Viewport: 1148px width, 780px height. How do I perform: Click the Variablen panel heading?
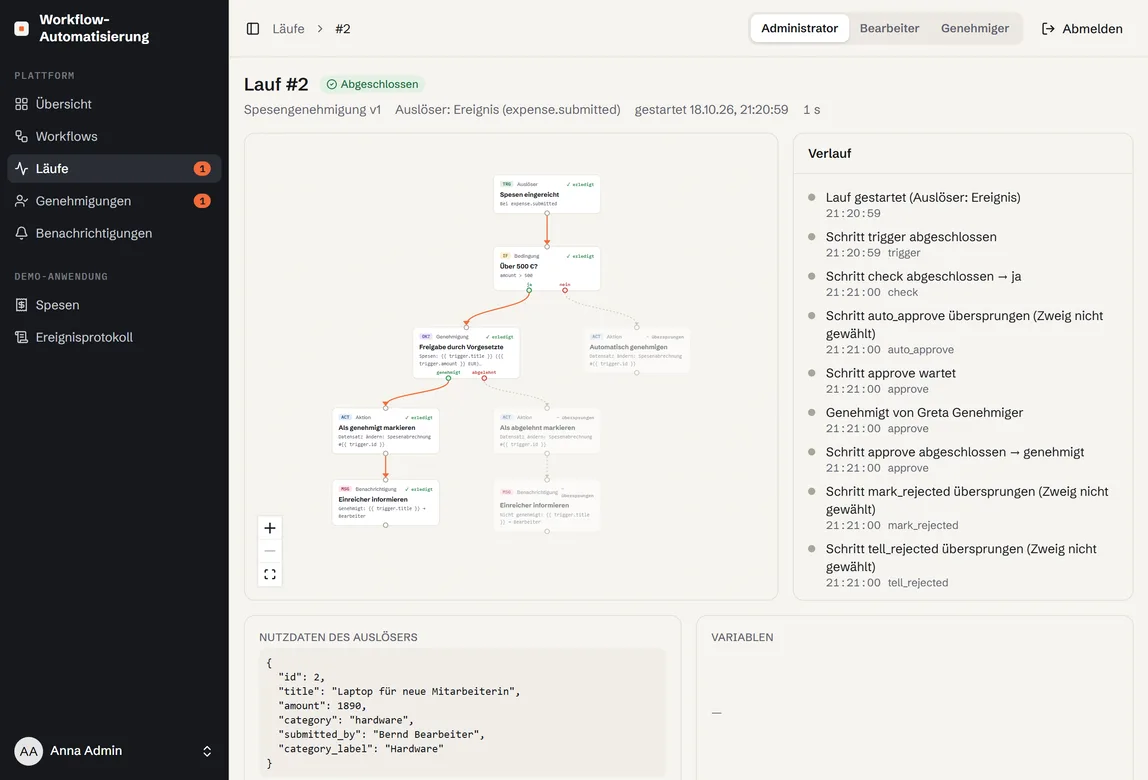click(742, 637)
